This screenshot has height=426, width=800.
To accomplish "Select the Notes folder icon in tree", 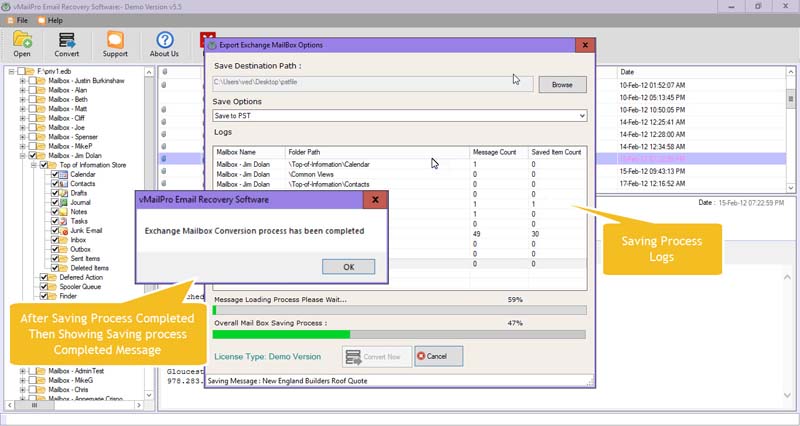I will [x=63, y=212].
